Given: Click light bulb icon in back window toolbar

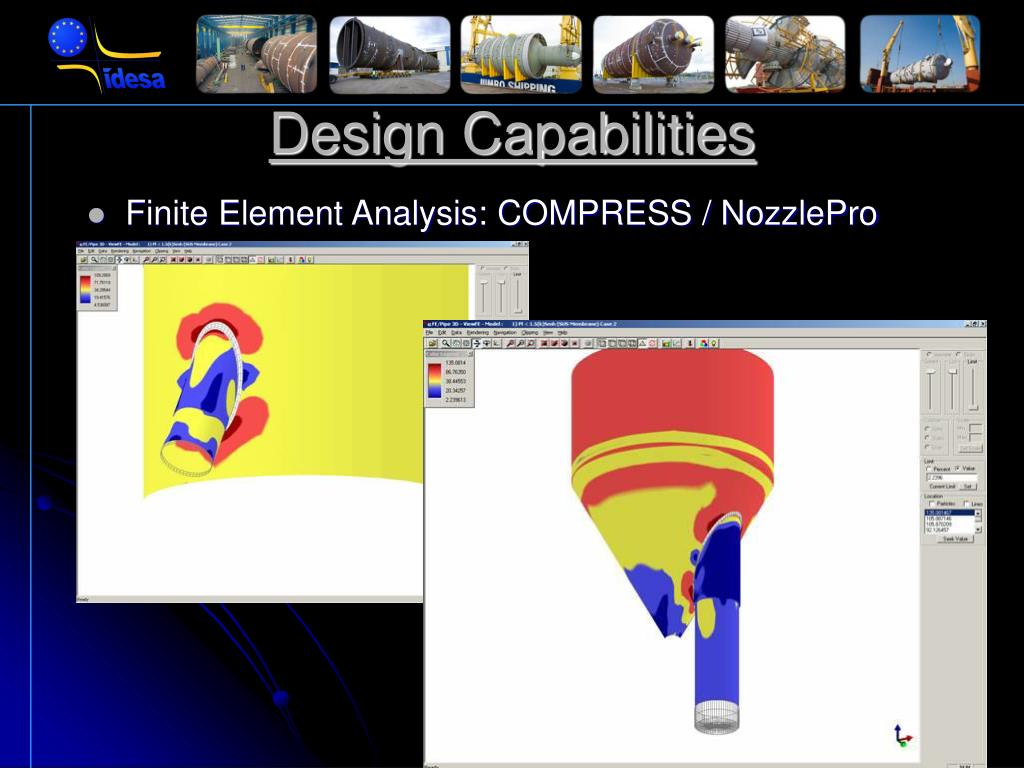Looking at the screenshot, I should [x=310, y=259].
